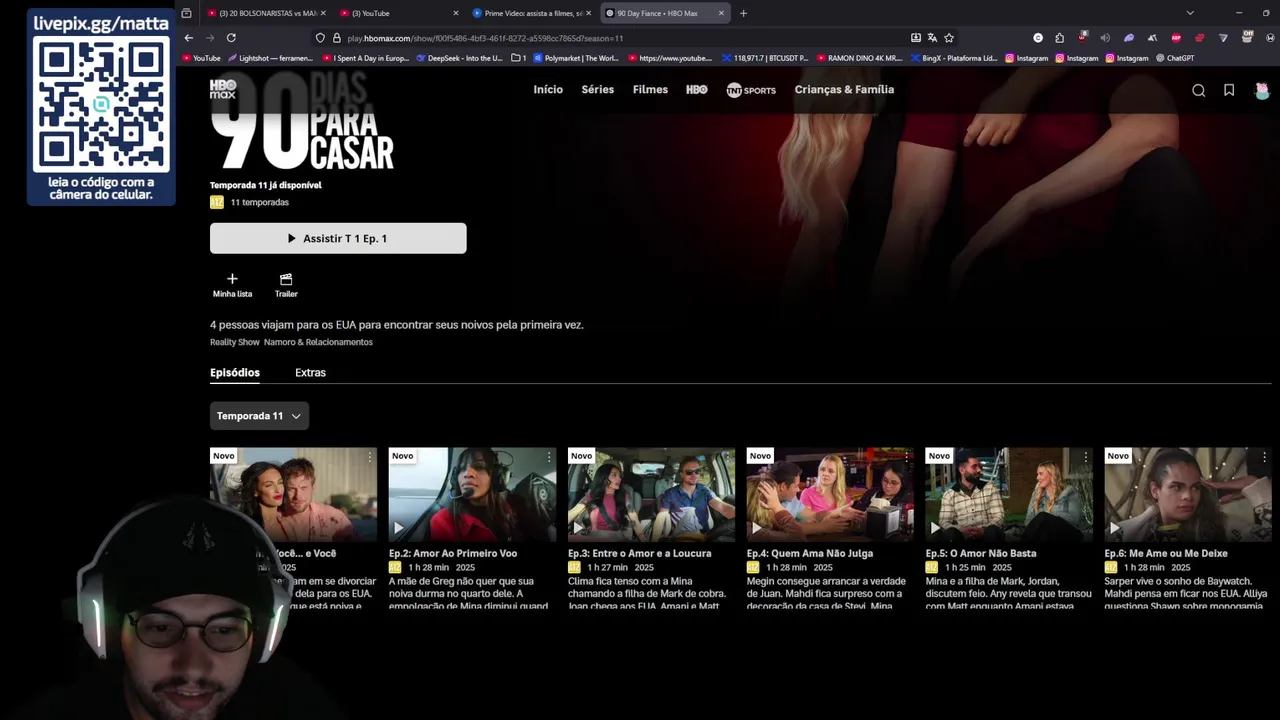This screenshot has width=1280, height=720.
Task: Open Crianças & Família section
Action: [844, 90]
